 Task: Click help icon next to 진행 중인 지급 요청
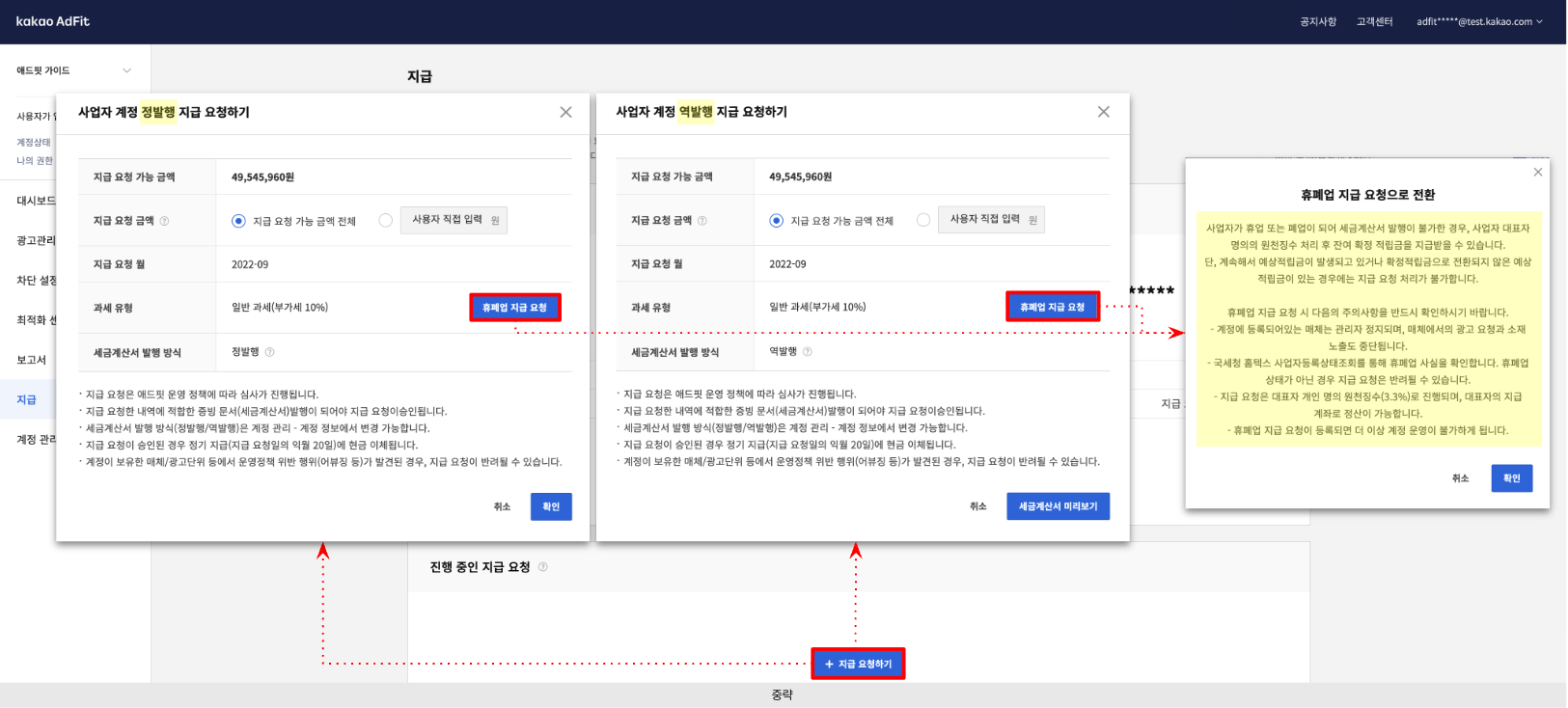click(543, 567)
